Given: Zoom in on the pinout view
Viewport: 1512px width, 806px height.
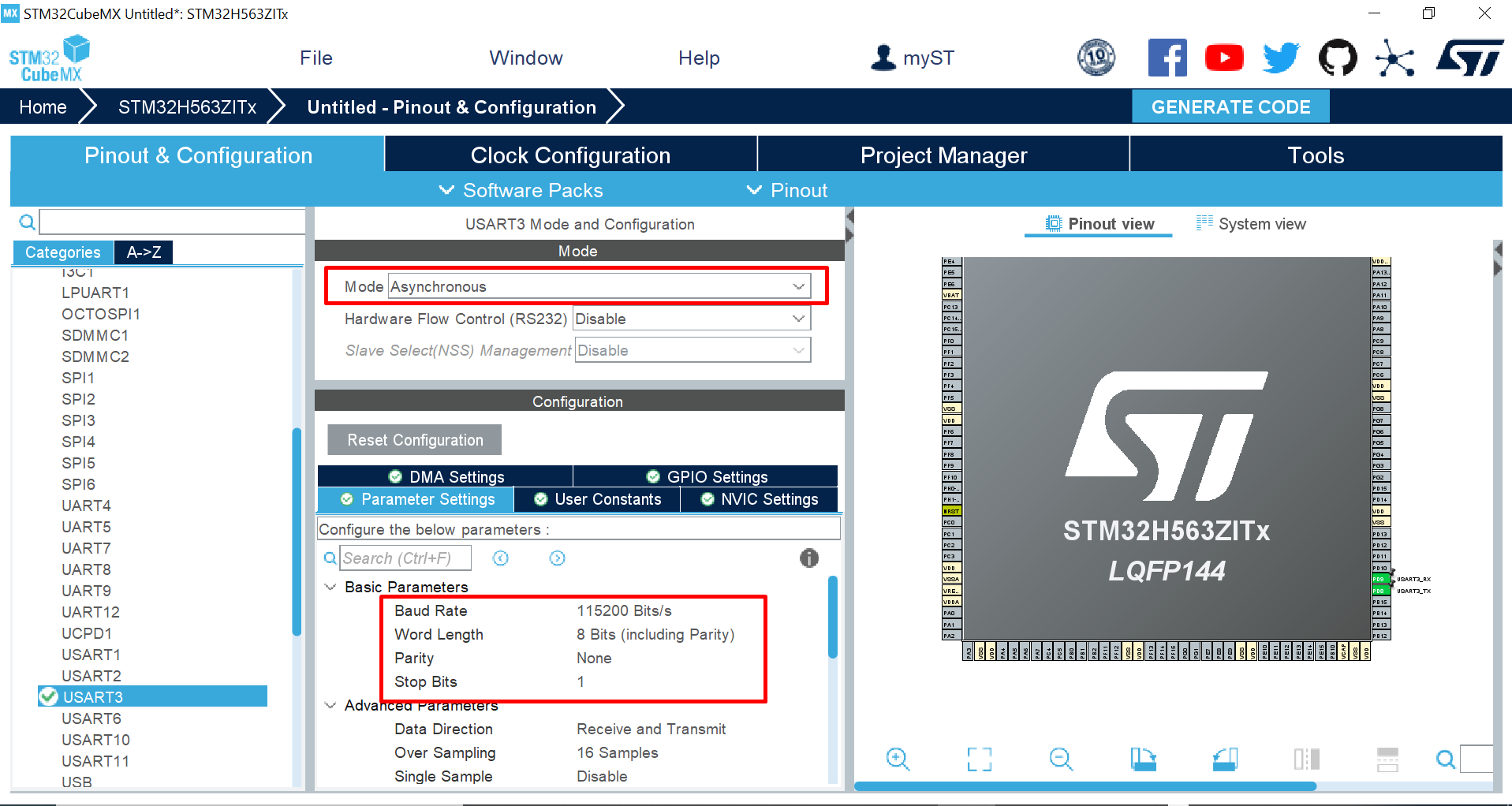Looking at the screenshot, I should 898,759.
